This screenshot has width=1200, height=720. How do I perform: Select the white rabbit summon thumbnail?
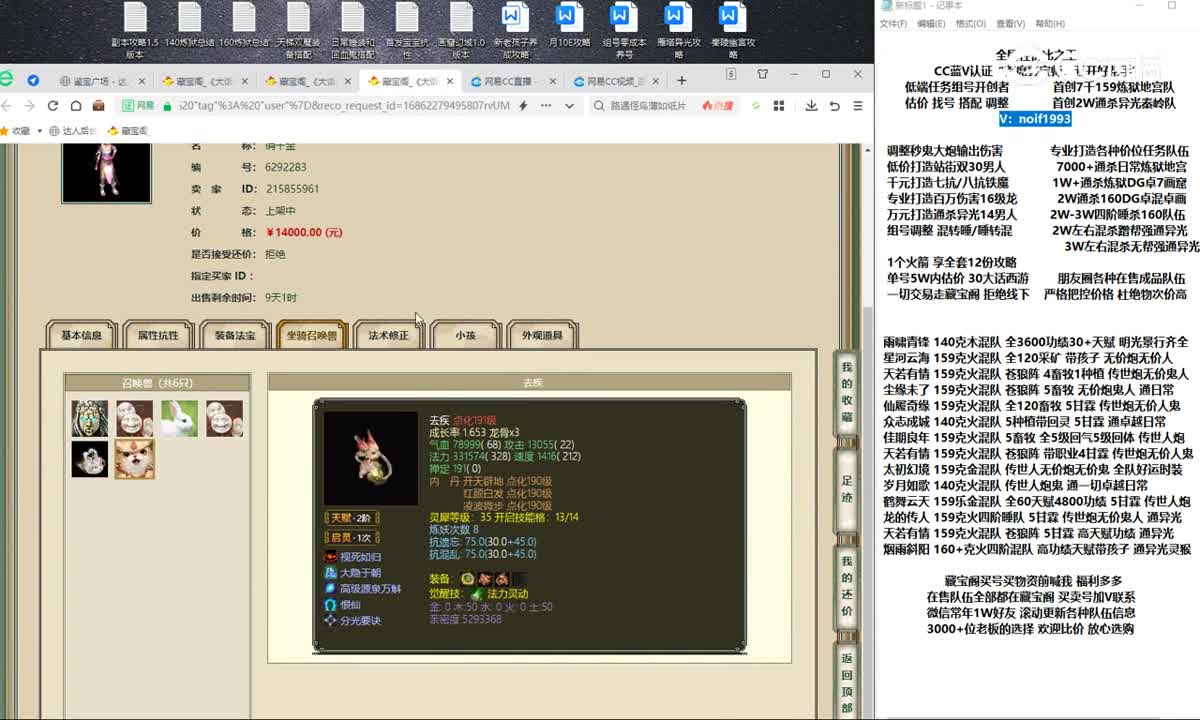point(179,418)
